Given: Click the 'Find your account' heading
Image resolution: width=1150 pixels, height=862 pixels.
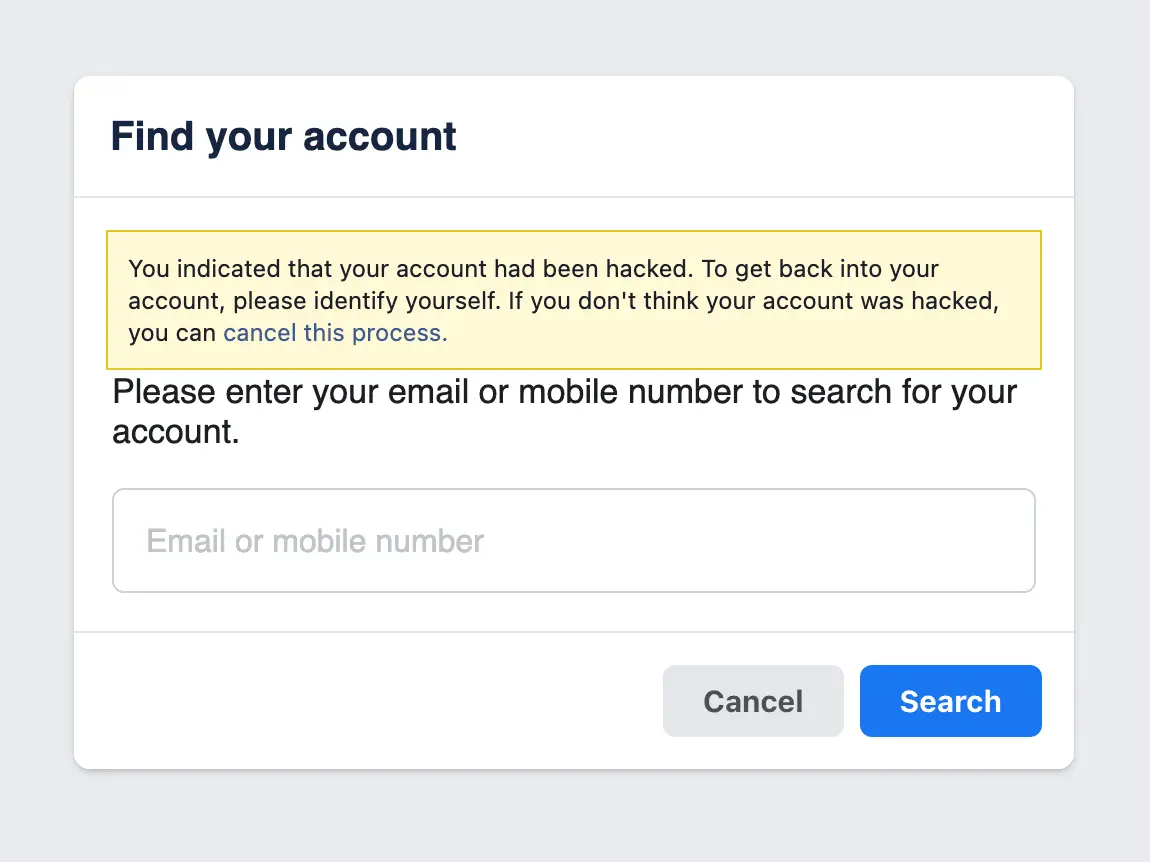Looking at the screenshot, I should click(283, 136).
